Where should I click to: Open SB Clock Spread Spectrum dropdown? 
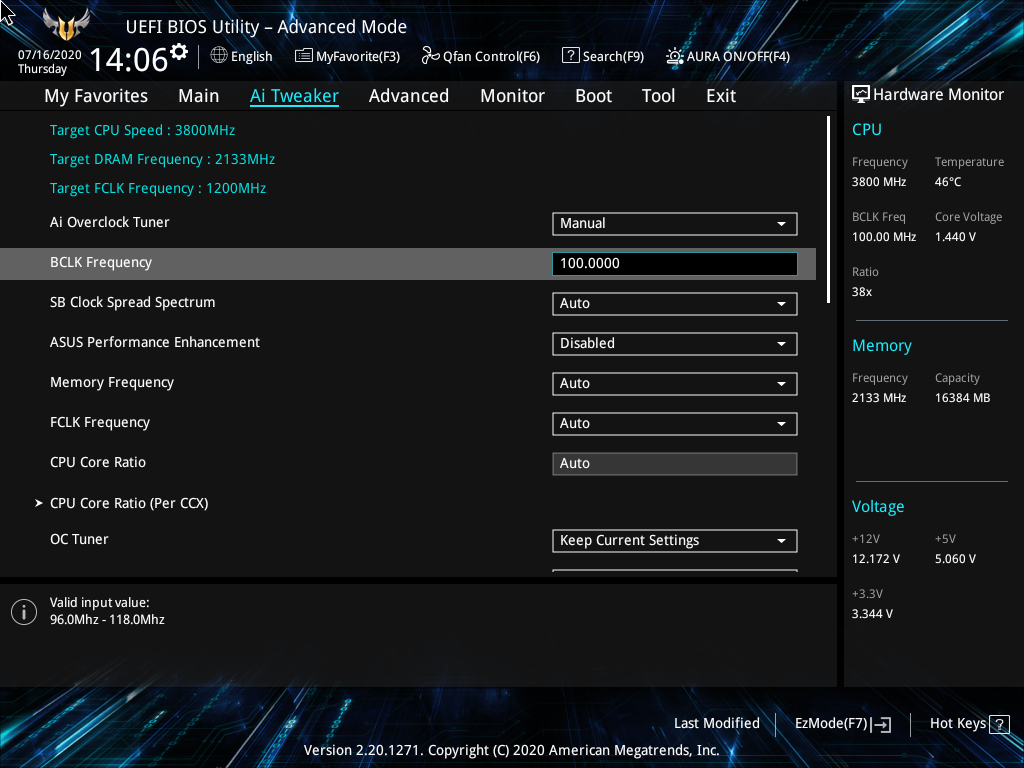click(x=675, y=304)
